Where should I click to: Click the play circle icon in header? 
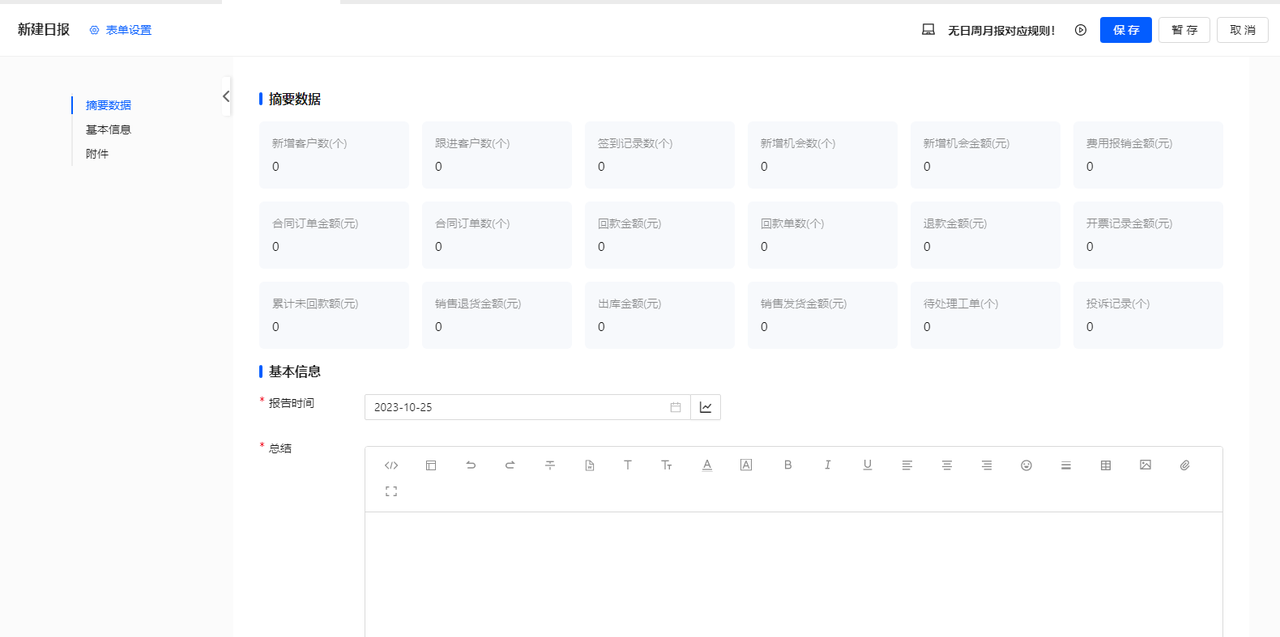1081,30
